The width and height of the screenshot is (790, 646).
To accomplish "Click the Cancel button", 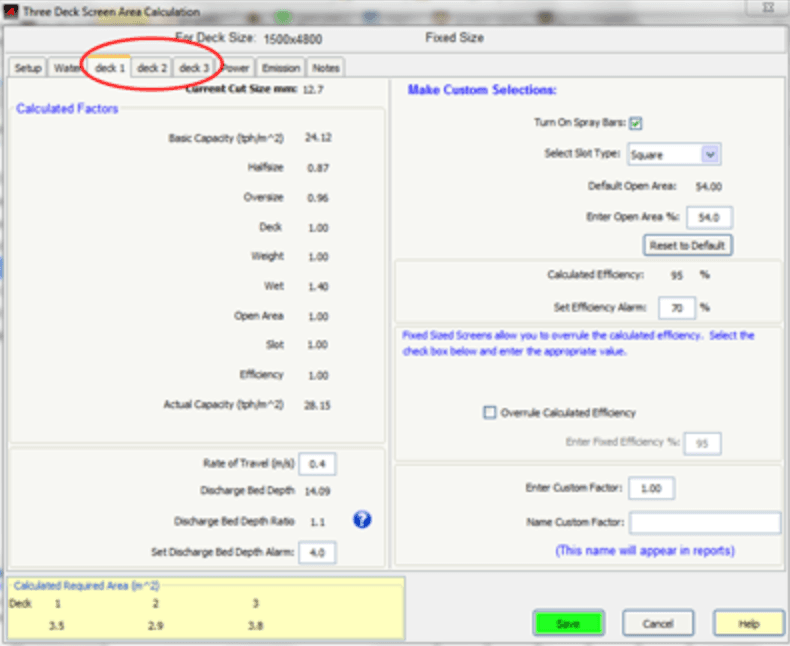I will coord(658,623).
